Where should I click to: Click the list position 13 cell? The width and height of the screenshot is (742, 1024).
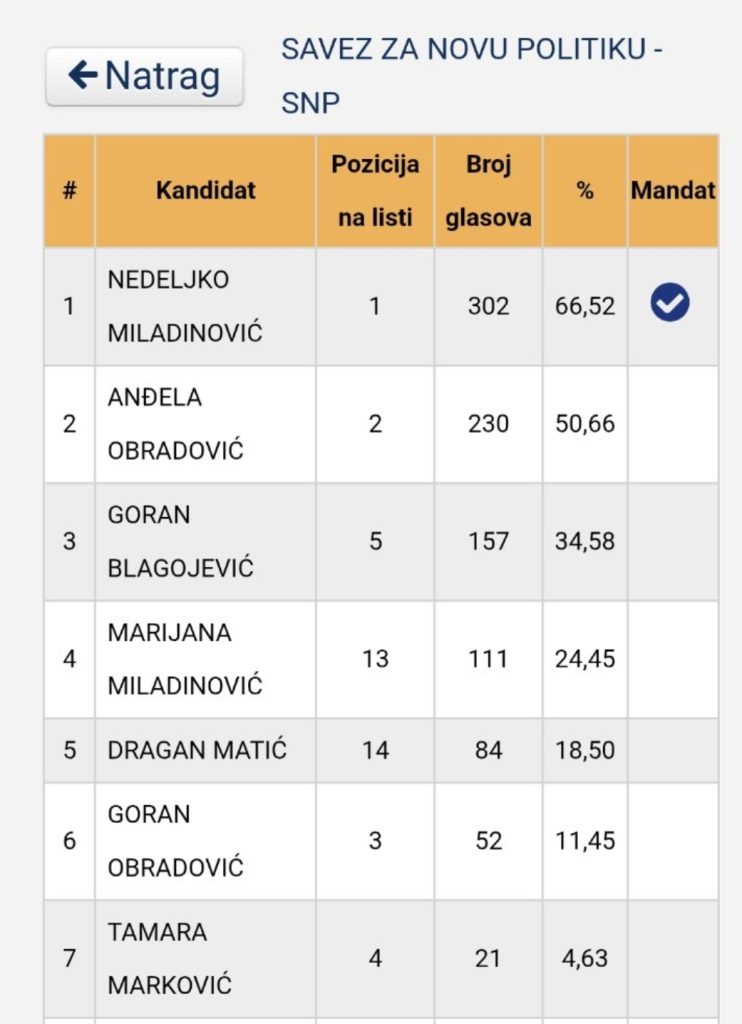[375, 659]
